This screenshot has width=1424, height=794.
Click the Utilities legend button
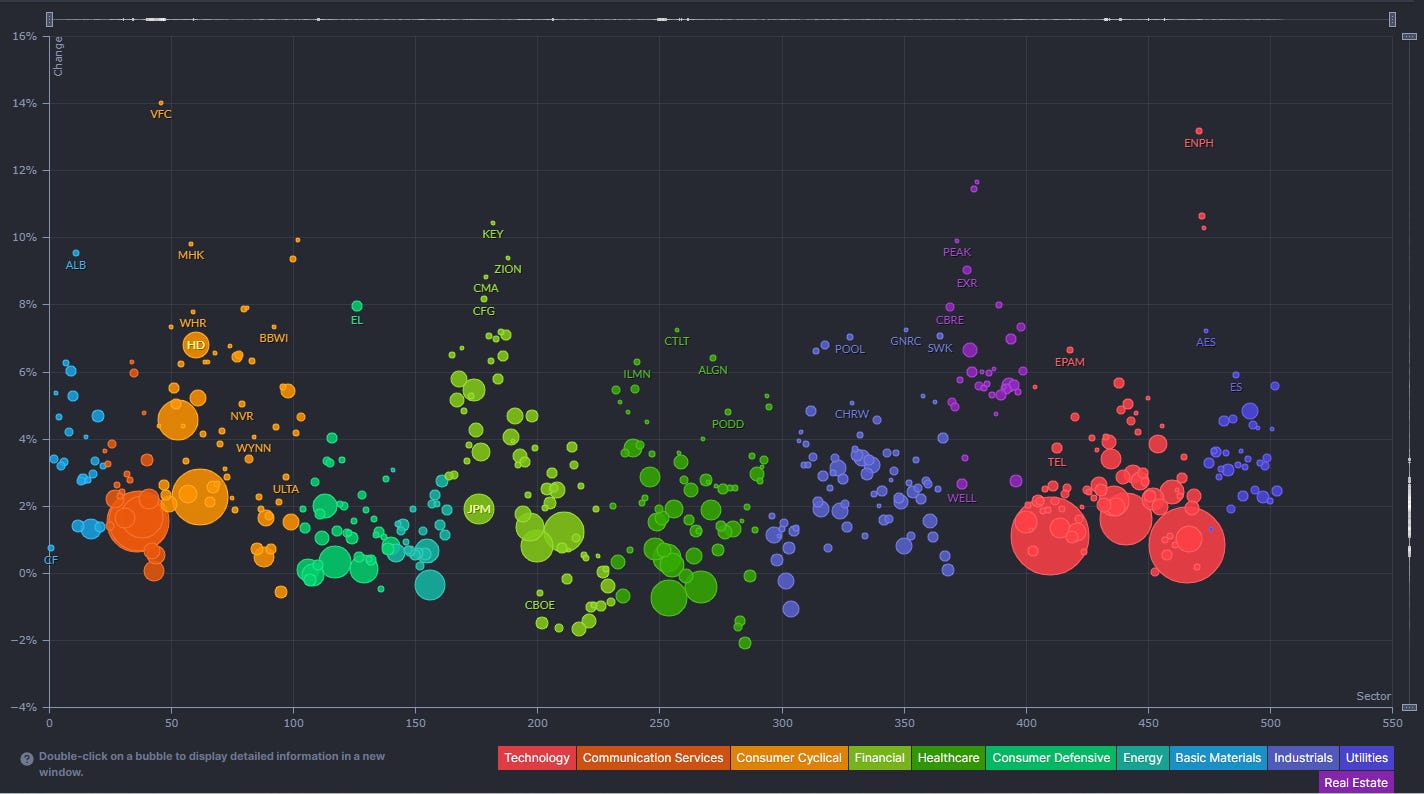(1366, 758)
